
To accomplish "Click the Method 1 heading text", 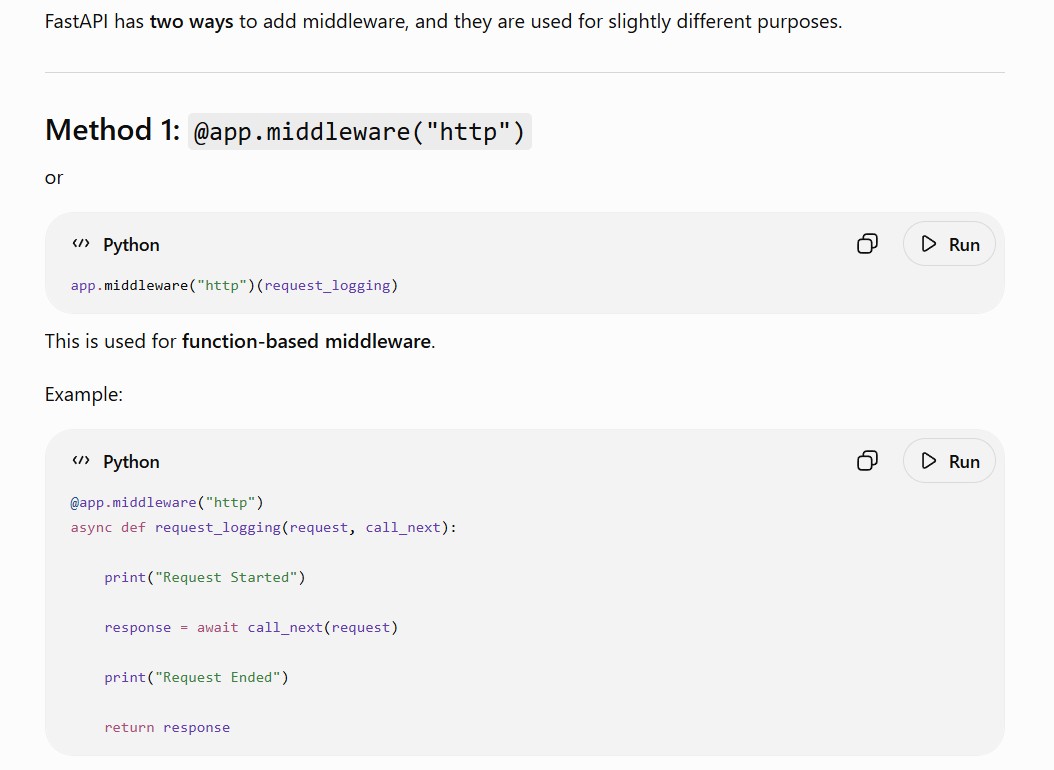I will coord(112,130).
